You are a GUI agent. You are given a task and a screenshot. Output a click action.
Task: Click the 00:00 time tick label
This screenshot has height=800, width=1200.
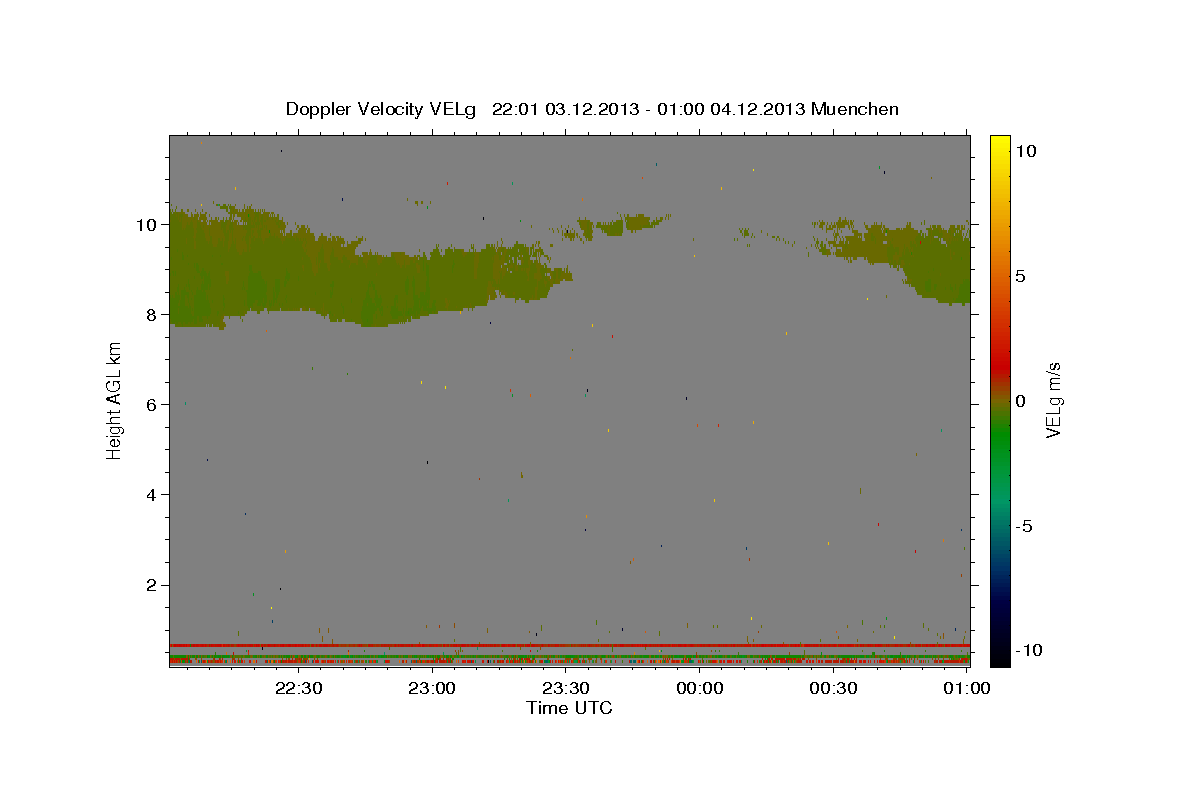700,688
